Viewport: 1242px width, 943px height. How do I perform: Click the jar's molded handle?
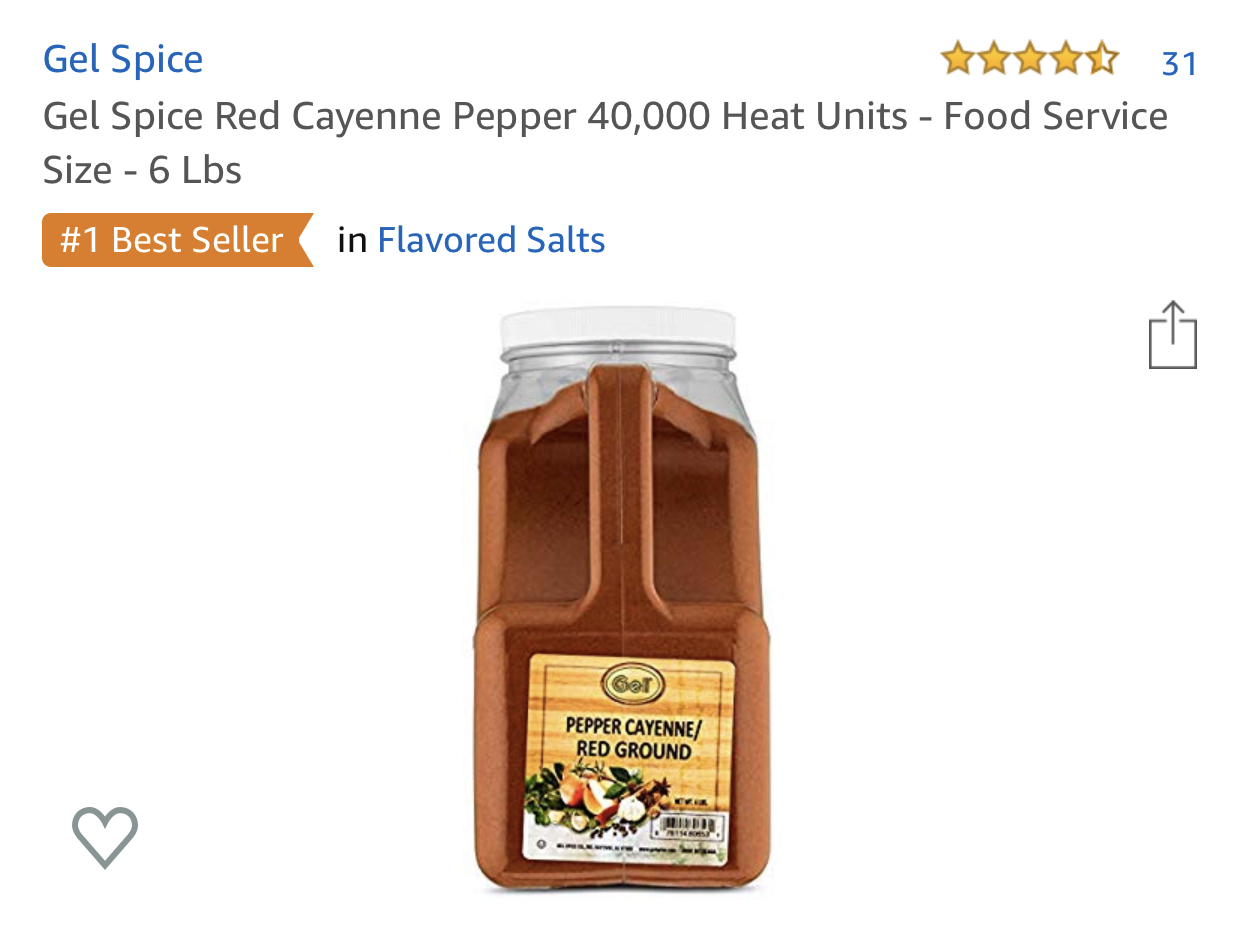(x=620, y=480)
